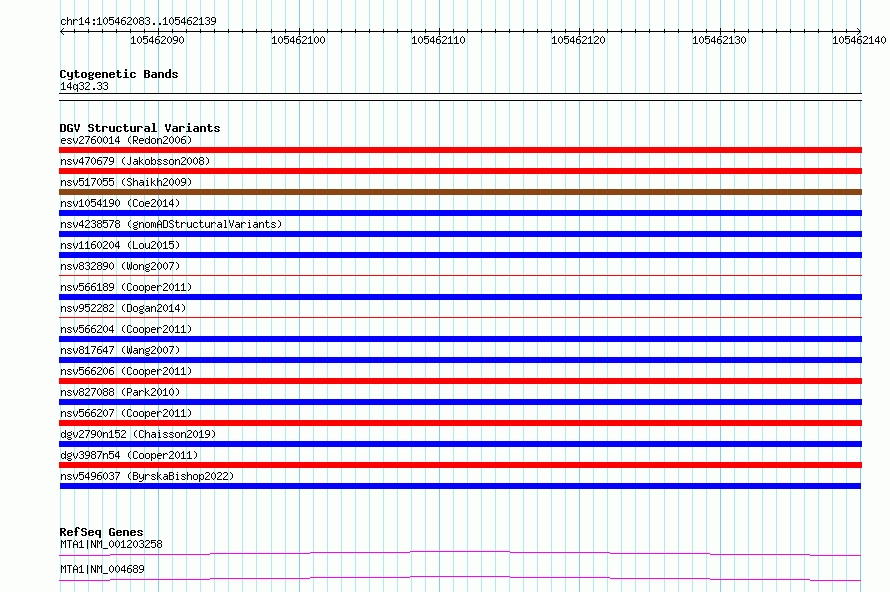The width and height of the screenshot is (890, 592).
Task: Click dgv2790n152 (Chaisson2019) label
Action: (x=138, y=434)
